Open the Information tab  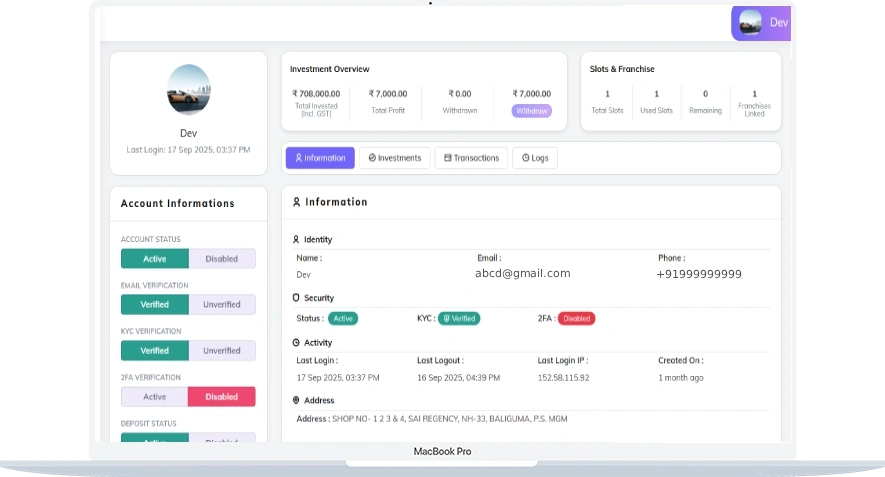(320, 158)
